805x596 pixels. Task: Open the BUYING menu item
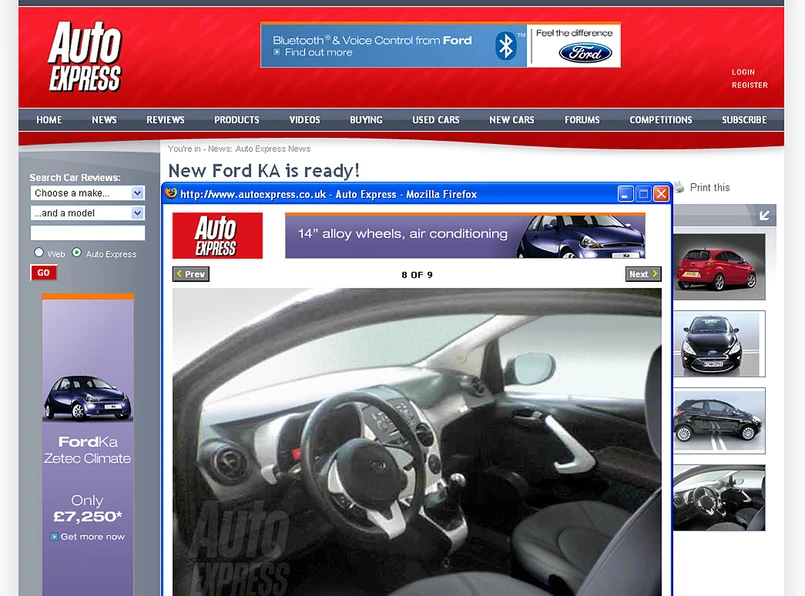click(x=366, y=120)
